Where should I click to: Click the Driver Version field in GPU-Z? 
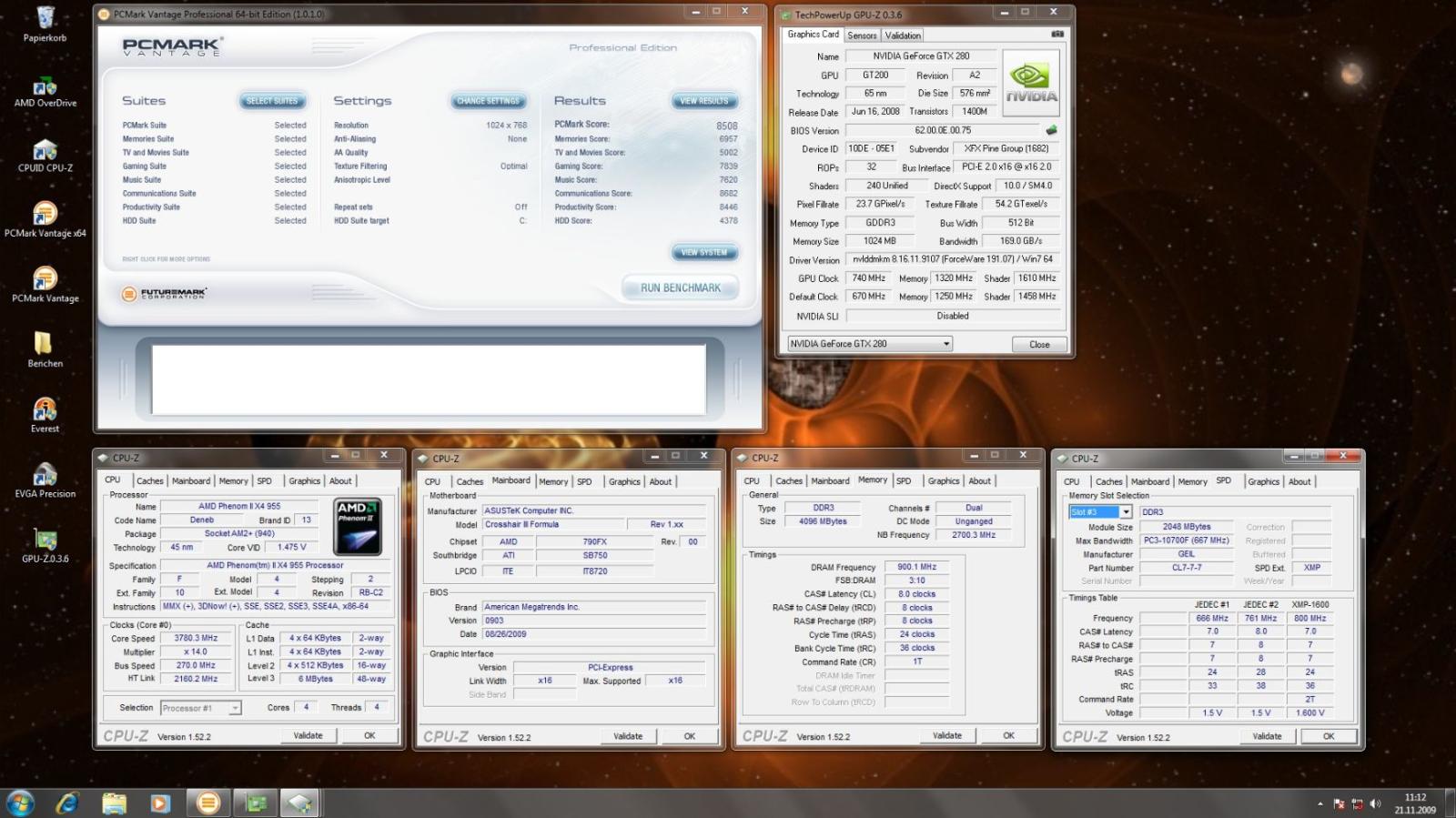(x=953, y=259)
